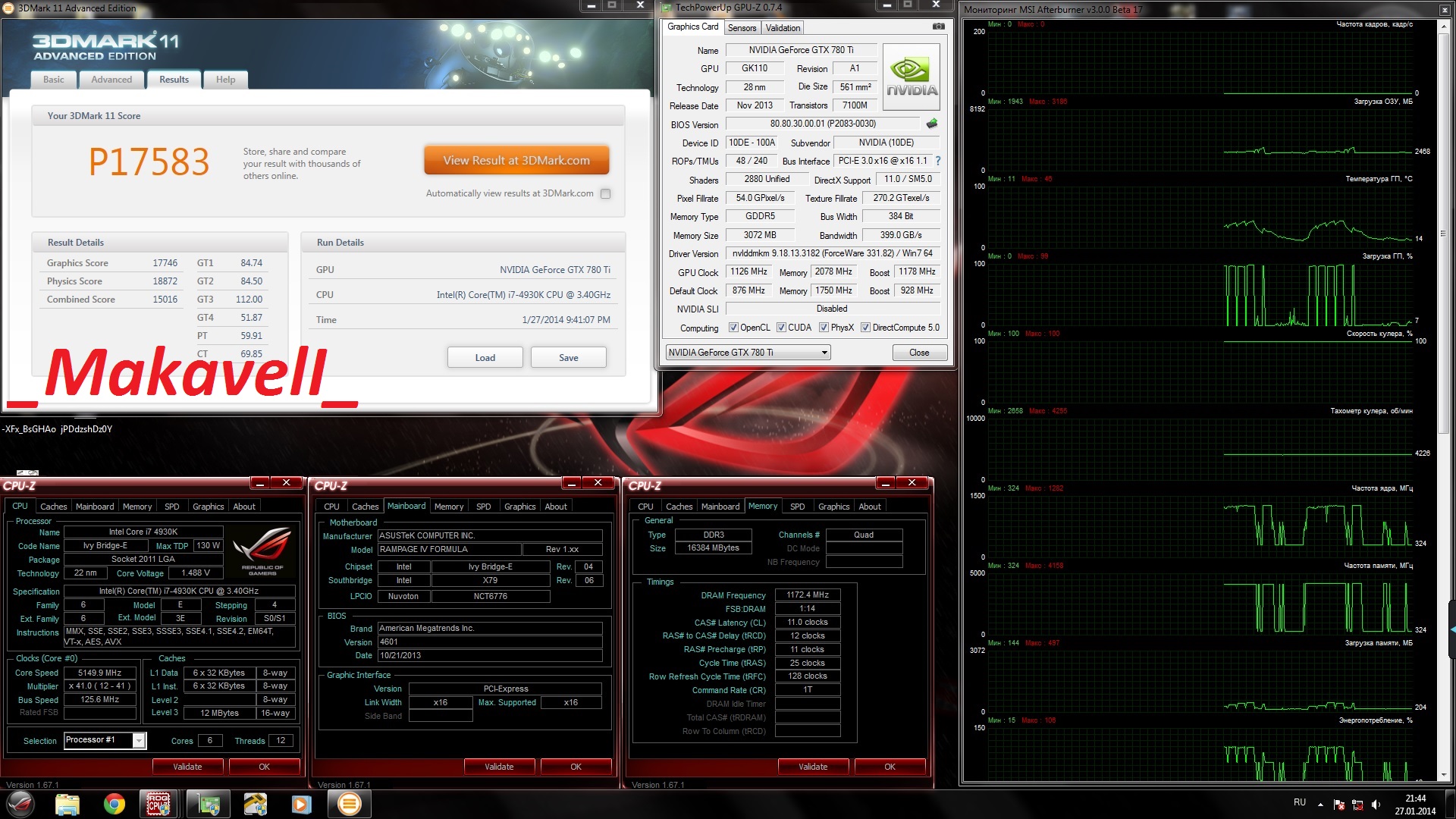This screenshot has width=1456, height=819.
Task: Click the ROG CPU-Z taskbar icon
Action: pyautogui.click(x=158, y=804)
